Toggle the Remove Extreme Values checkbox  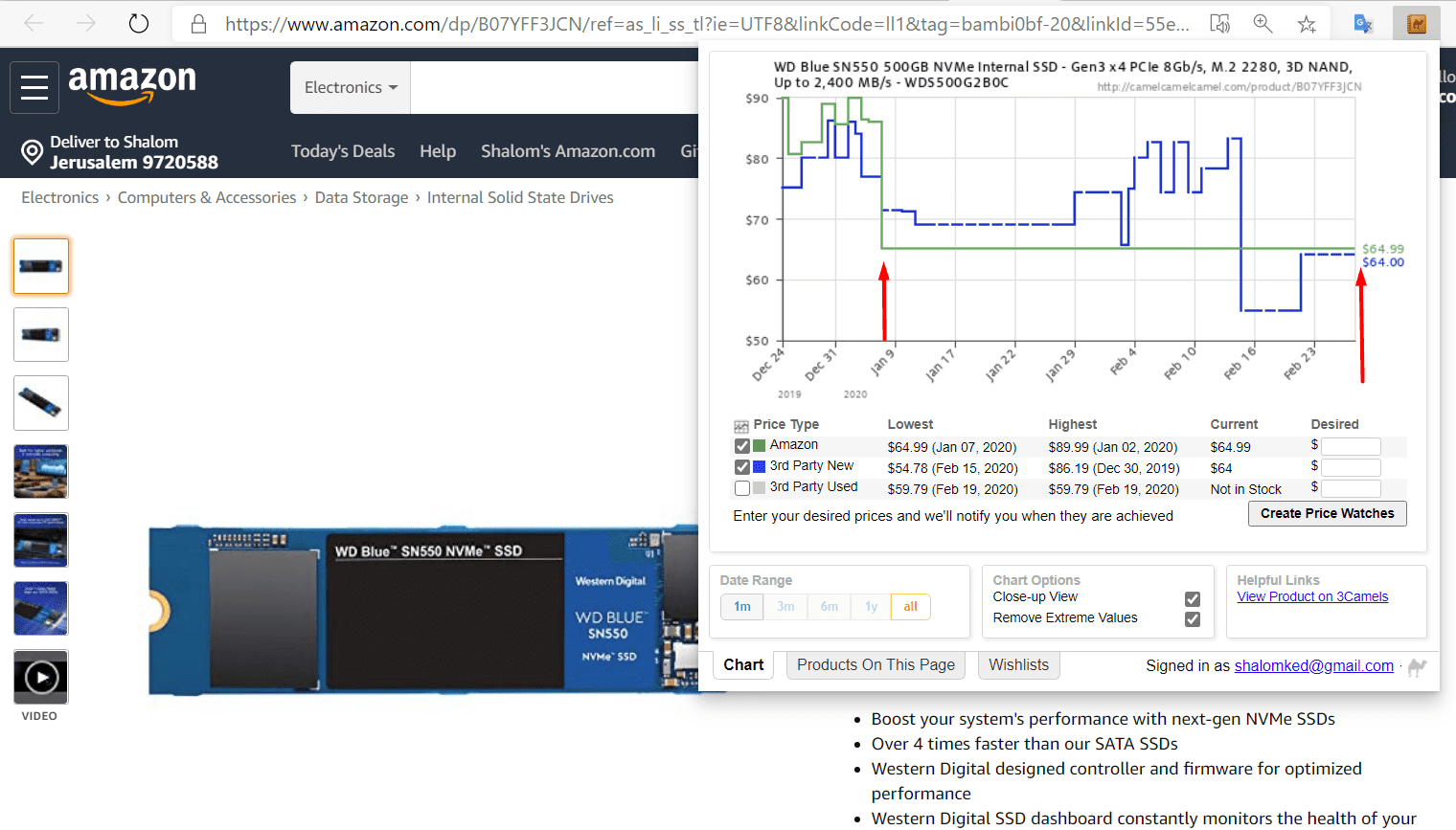[1193, 619]
